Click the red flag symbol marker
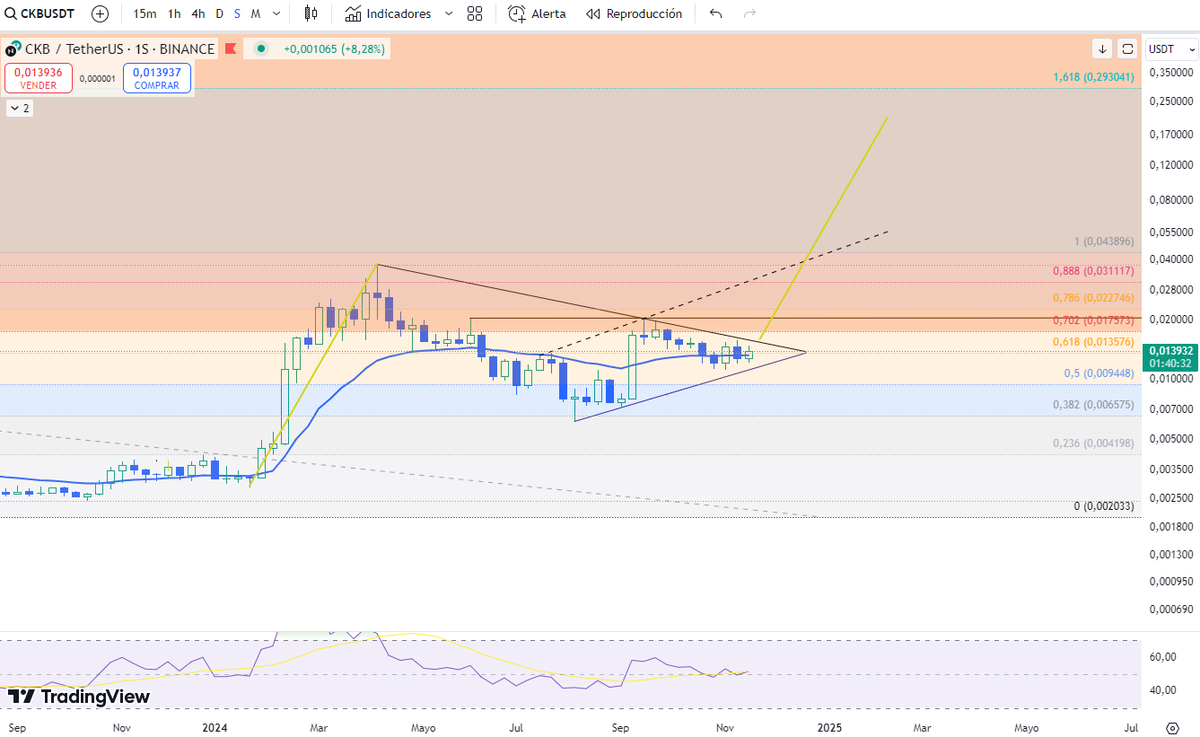 pyautogui.click(x=231, y=48)
